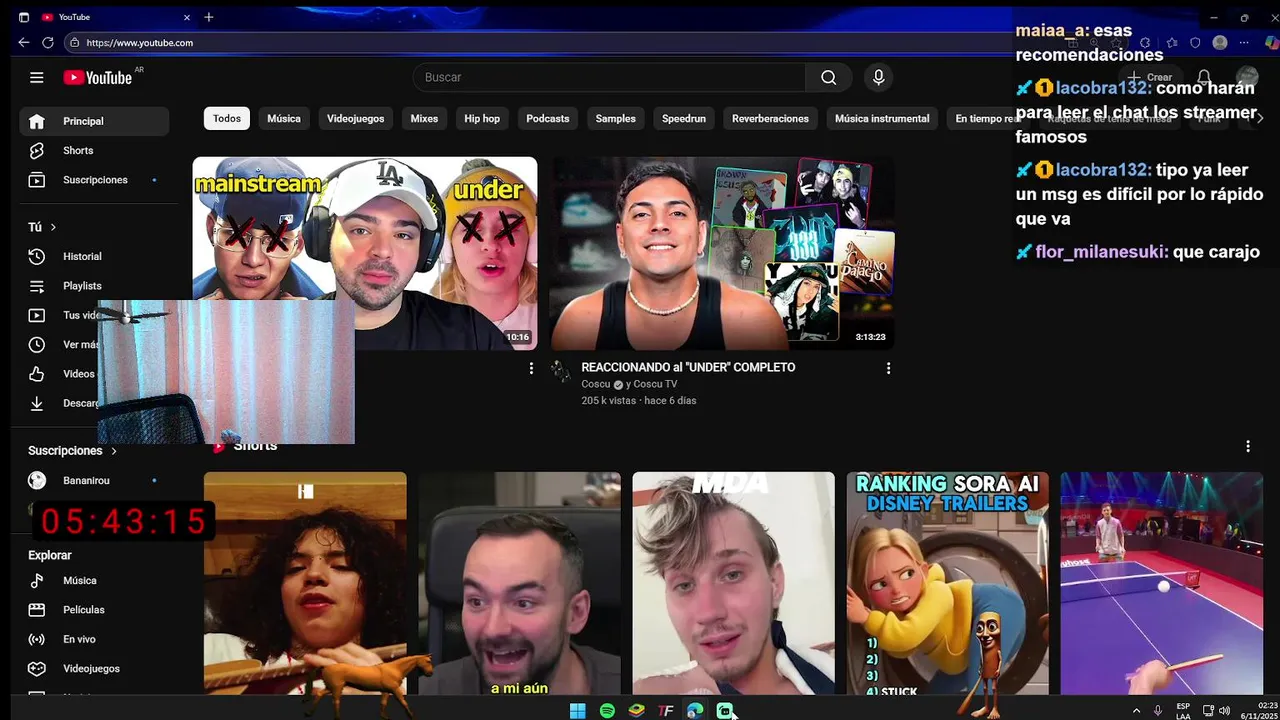Select the Speedrun filter chip
Screen dimensions: 1280x720
(x=684, y=118)
